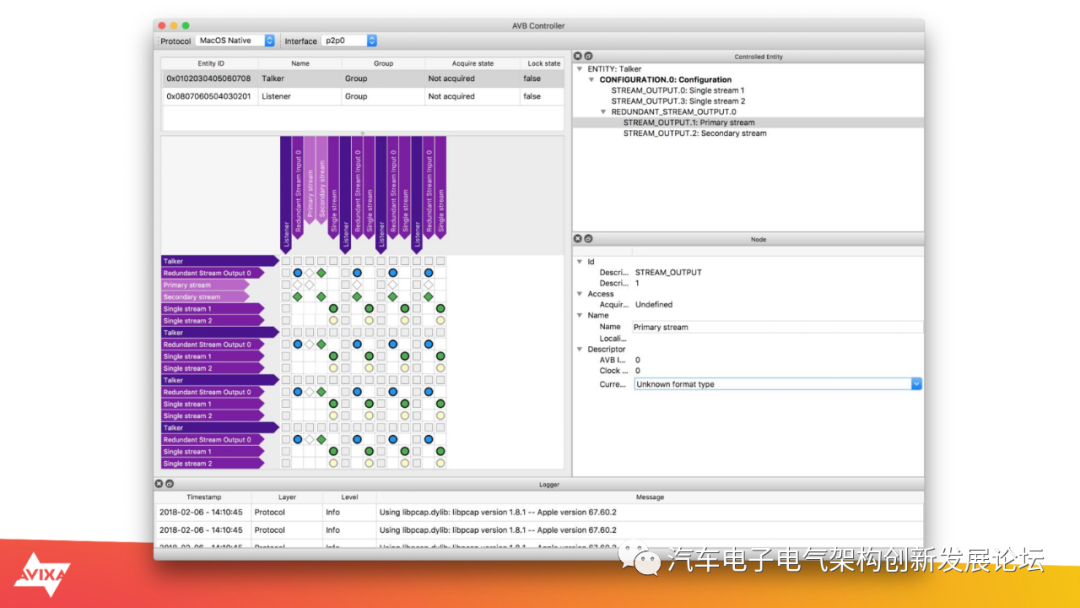
Task: Click the Name field containing Primary stream
Action: pyautogui.click(x=776, y=327)
